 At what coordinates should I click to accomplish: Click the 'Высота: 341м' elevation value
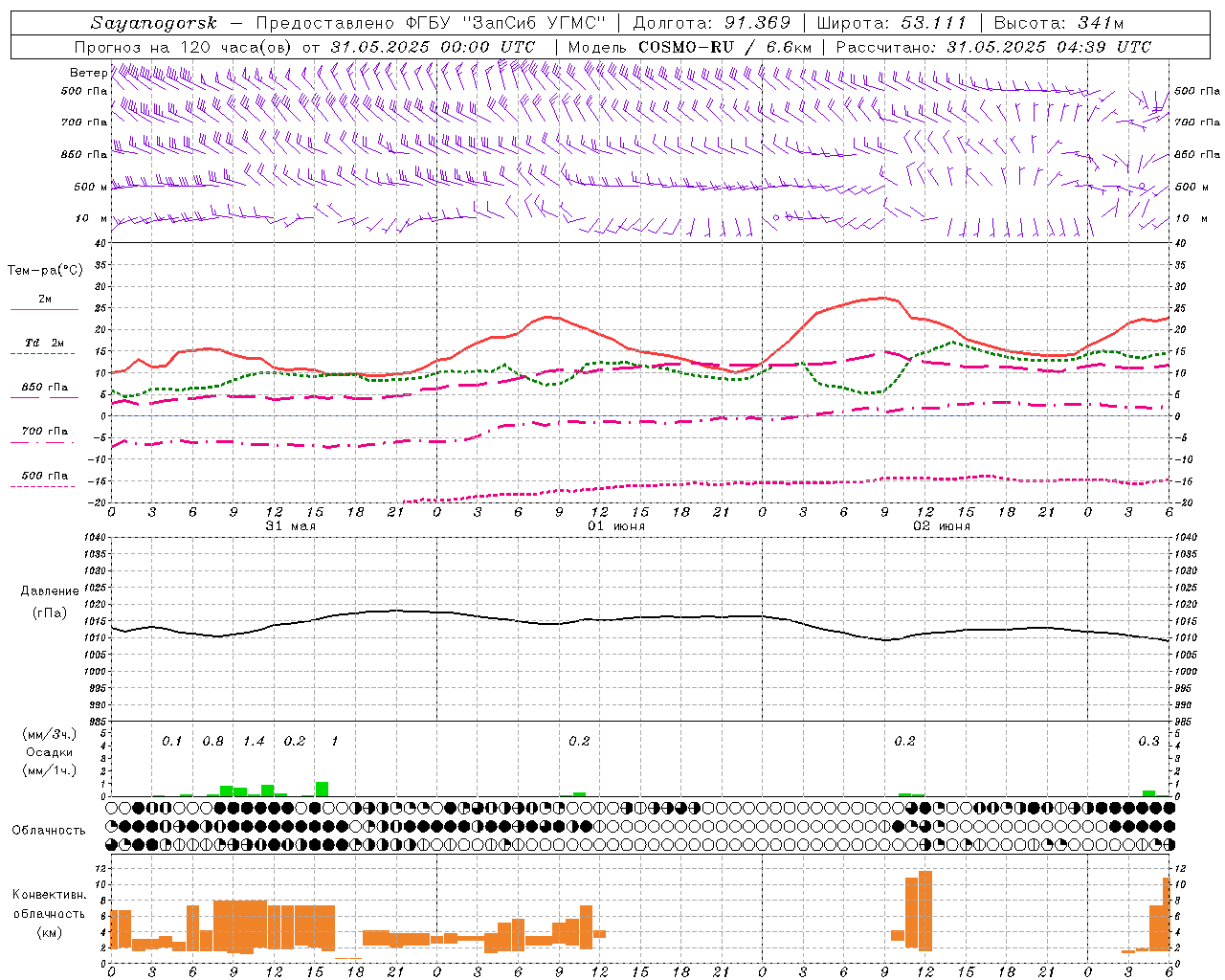coord(1058,23)
